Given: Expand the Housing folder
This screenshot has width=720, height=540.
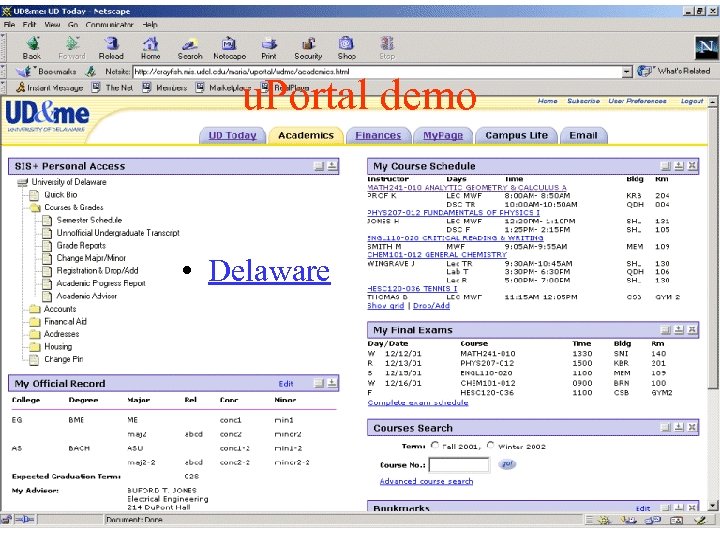Looking at the screenshot, I should click(x=35, y=347).
